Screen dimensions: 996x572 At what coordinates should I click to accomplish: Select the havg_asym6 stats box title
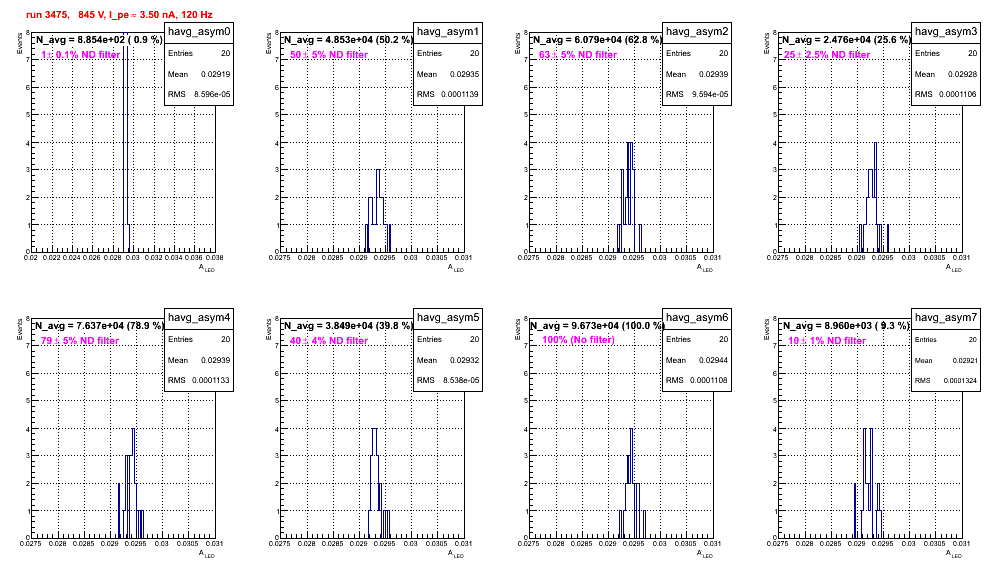click(x=697, y=318)
